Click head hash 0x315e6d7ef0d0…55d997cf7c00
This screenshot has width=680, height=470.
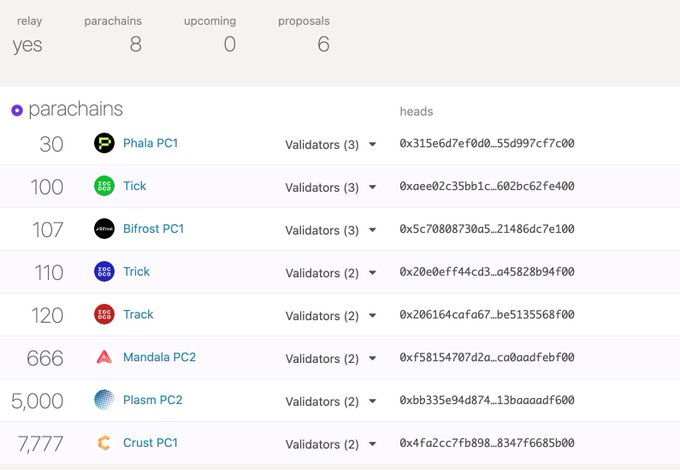point(487,144)
